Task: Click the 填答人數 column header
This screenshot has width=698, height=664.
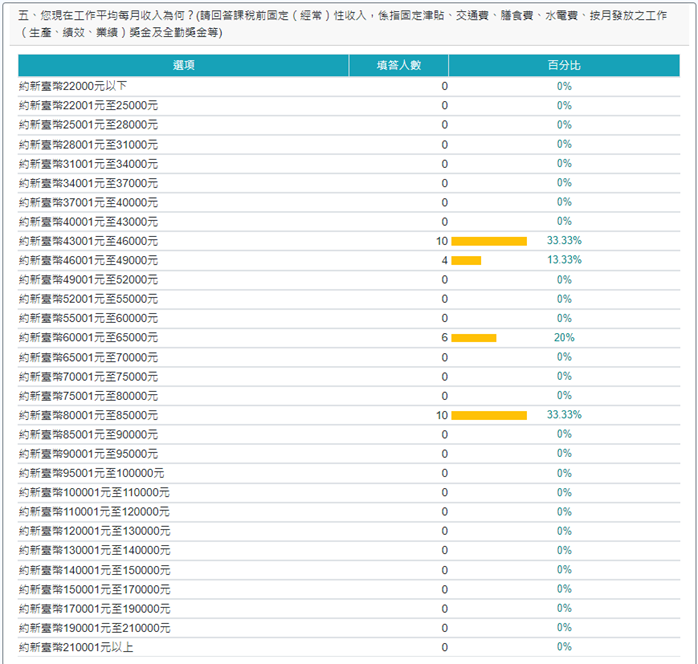Action: (x=398, y=65)
